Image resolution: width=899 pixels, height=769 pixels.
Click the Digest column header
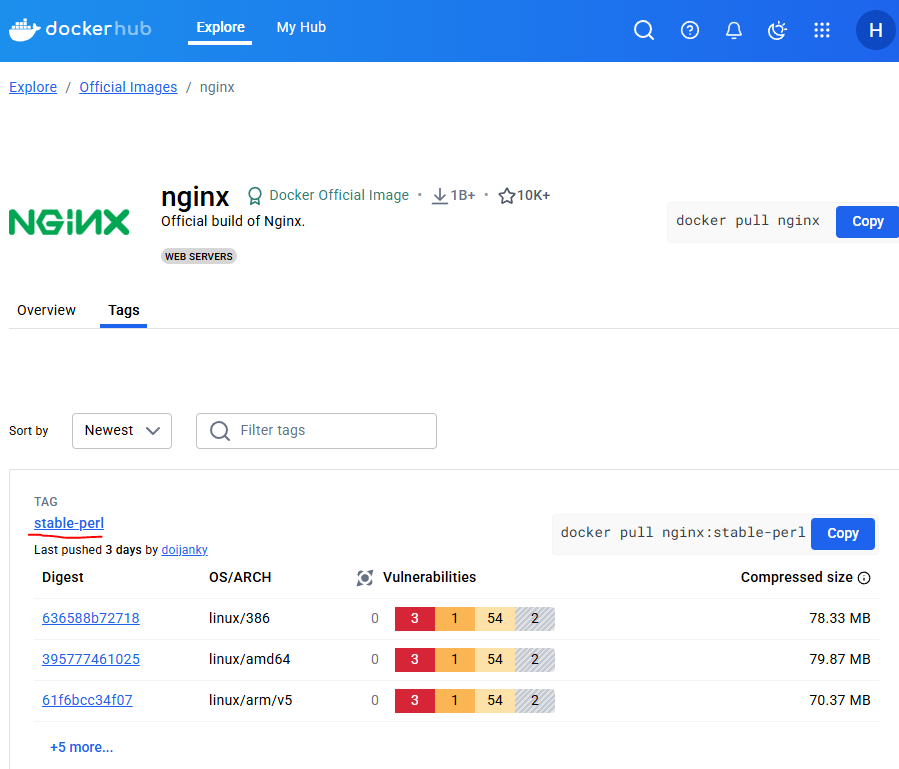click(62, 577)
